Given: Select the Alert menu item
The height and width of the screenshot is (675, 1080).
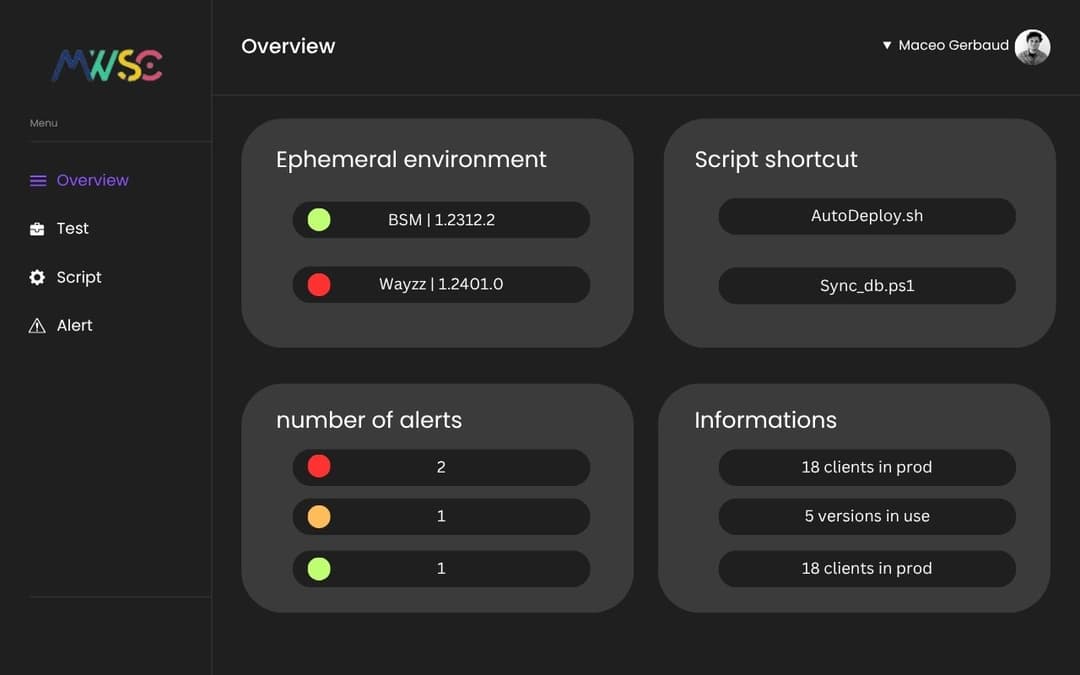Looking at the screenshot, I should pos(74,326).
